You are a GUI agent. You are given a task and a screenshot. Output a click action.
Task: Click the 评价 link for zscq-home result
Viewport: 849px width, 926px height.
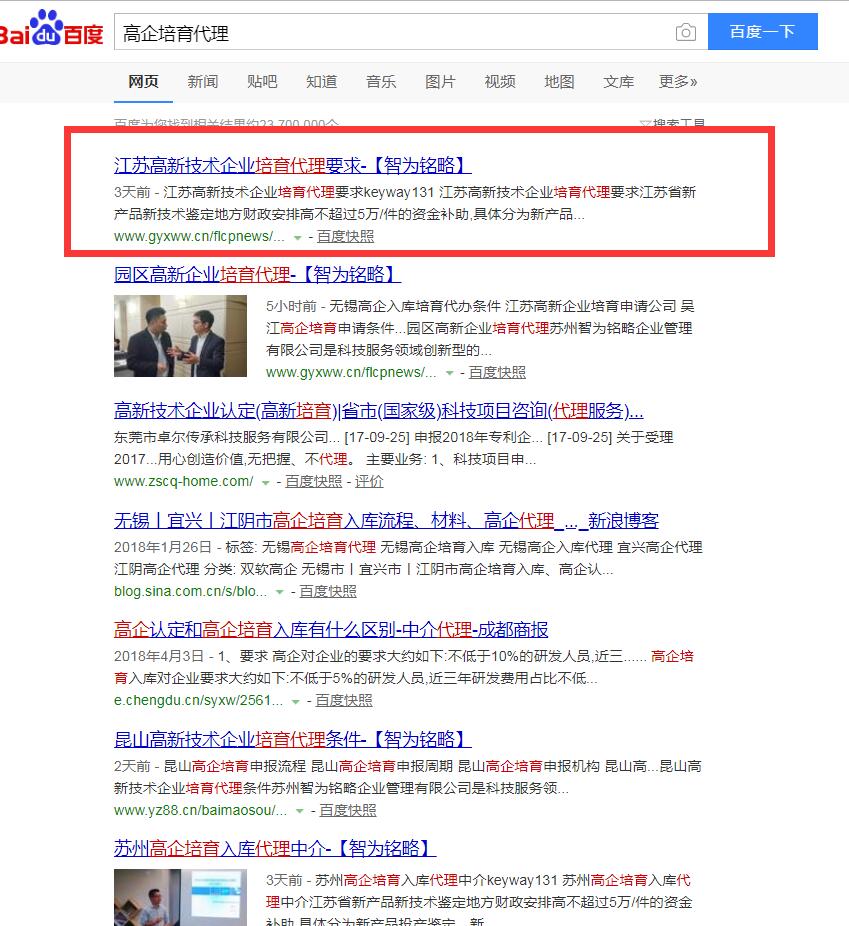tap(369, 481)
